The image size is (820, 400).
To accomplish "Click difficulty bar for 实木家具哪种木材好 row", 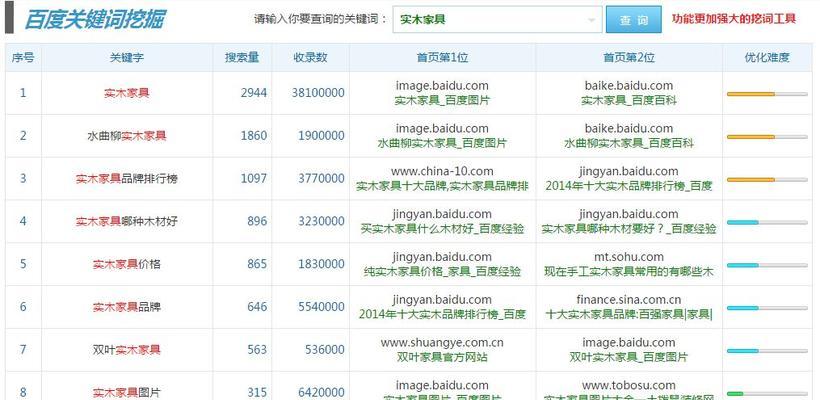I will click(767, 223).
